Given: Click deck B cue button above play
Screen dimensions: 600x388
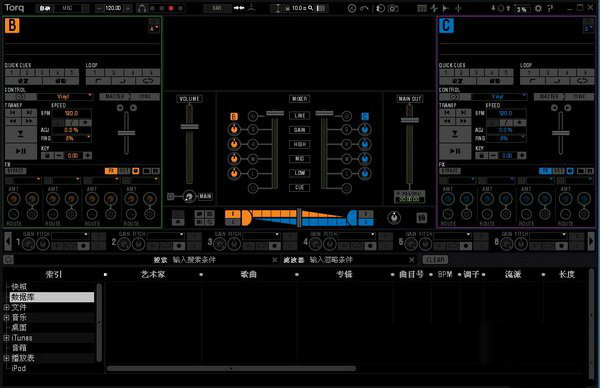Looking at the screenshot, I should 21,134.
